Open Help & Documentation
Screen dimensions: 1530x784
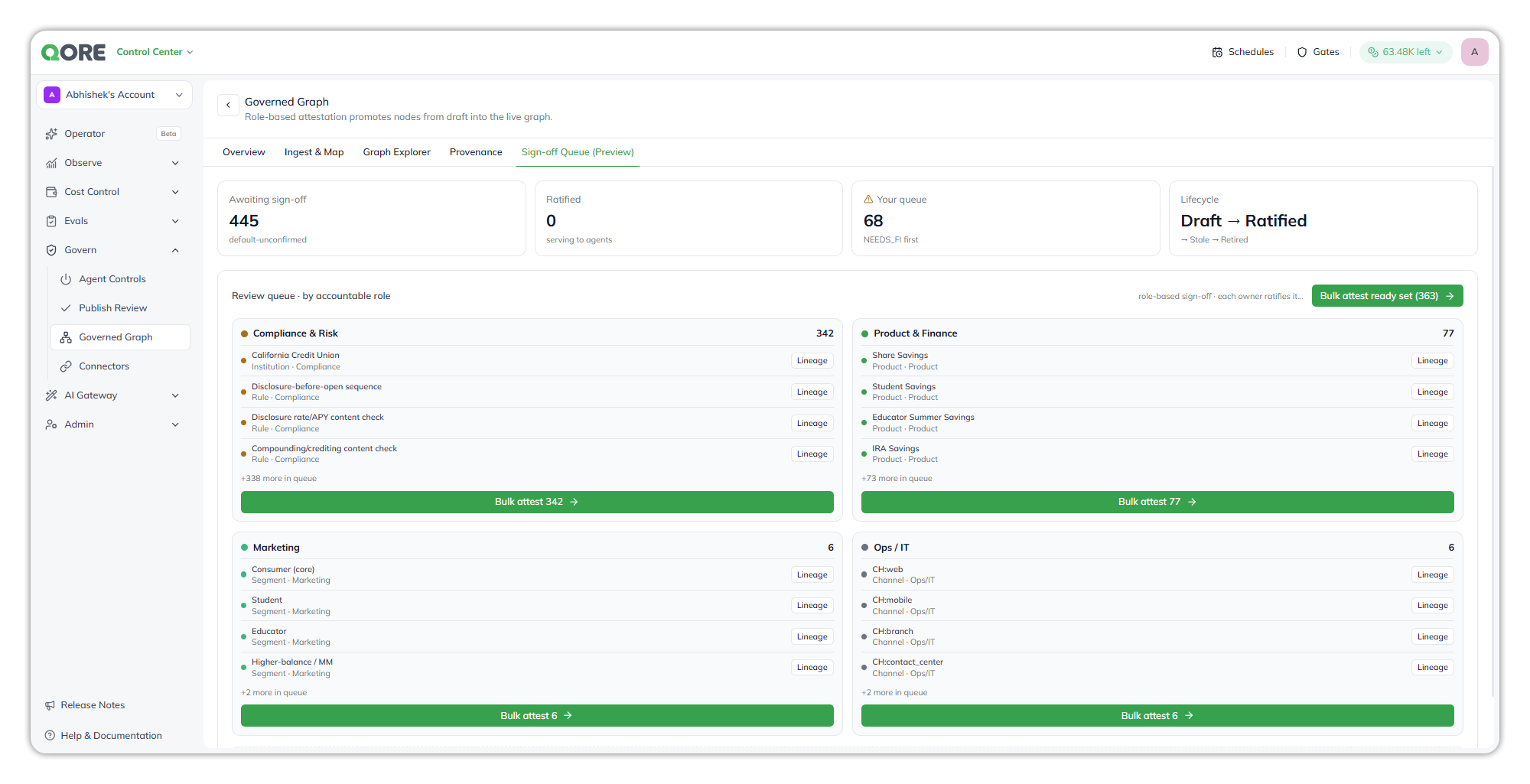pyautogui.click(x=104, y=736)
